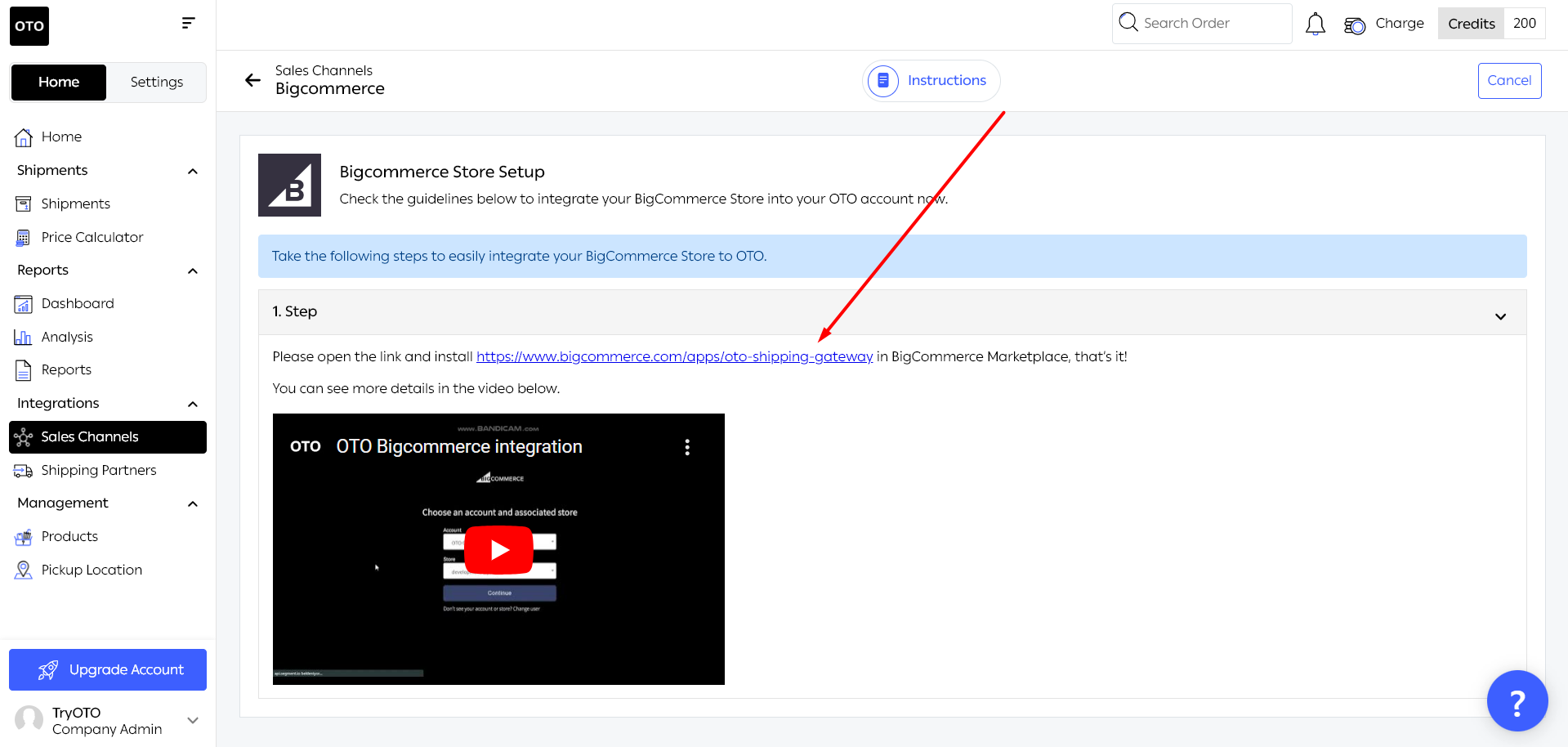Click the Dashboard chart icon
1568x747 pixels.
(x=24, y=304)
